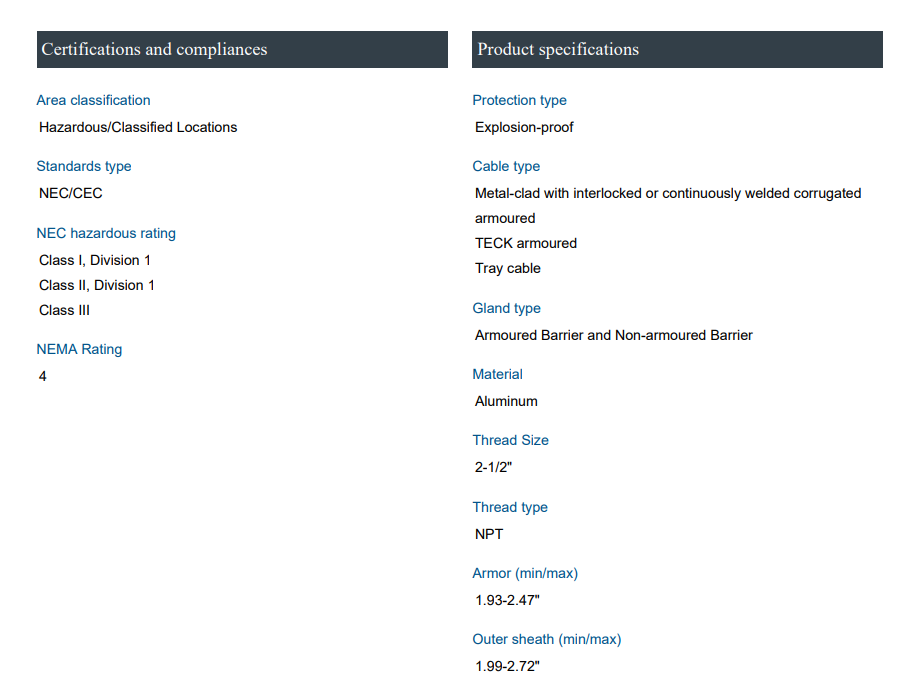The width and height of the screenshot is (915, 689).
Task: Click the Class III entry
Action: click(x=64, y=310)
